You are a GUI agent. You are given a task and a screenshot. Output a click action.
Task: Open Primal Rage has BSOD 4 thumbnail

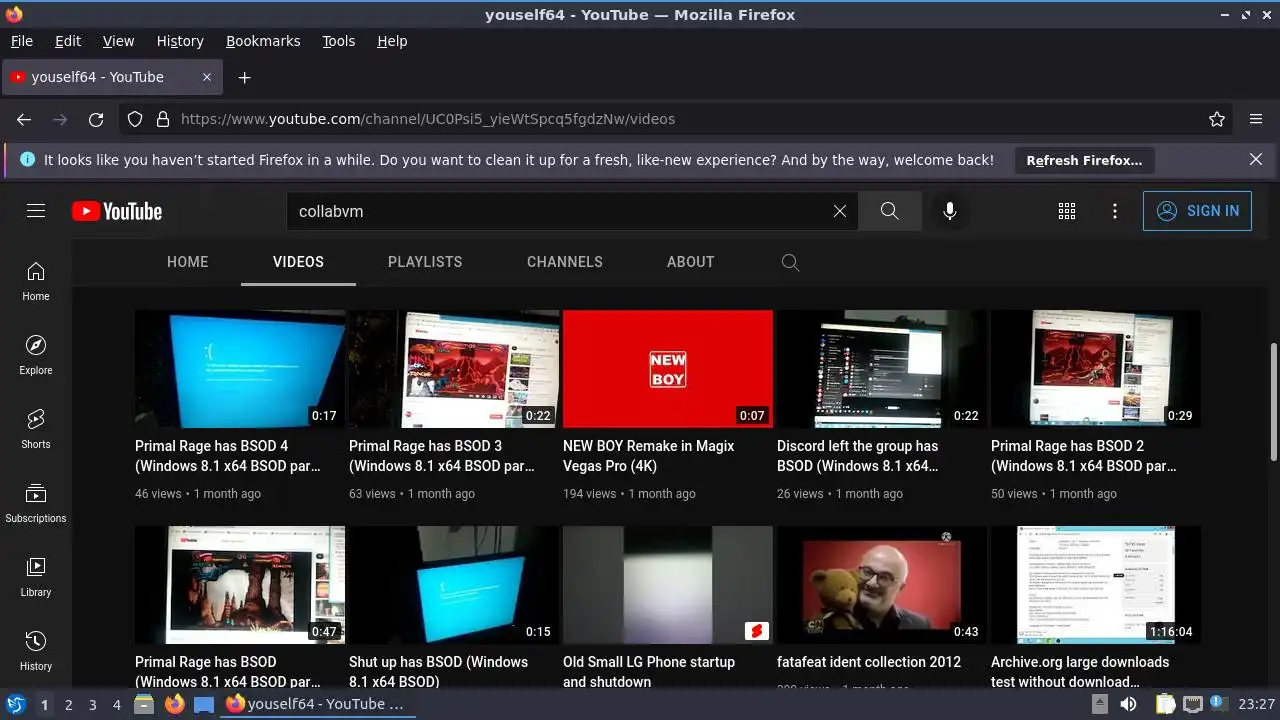coord(240,369)
